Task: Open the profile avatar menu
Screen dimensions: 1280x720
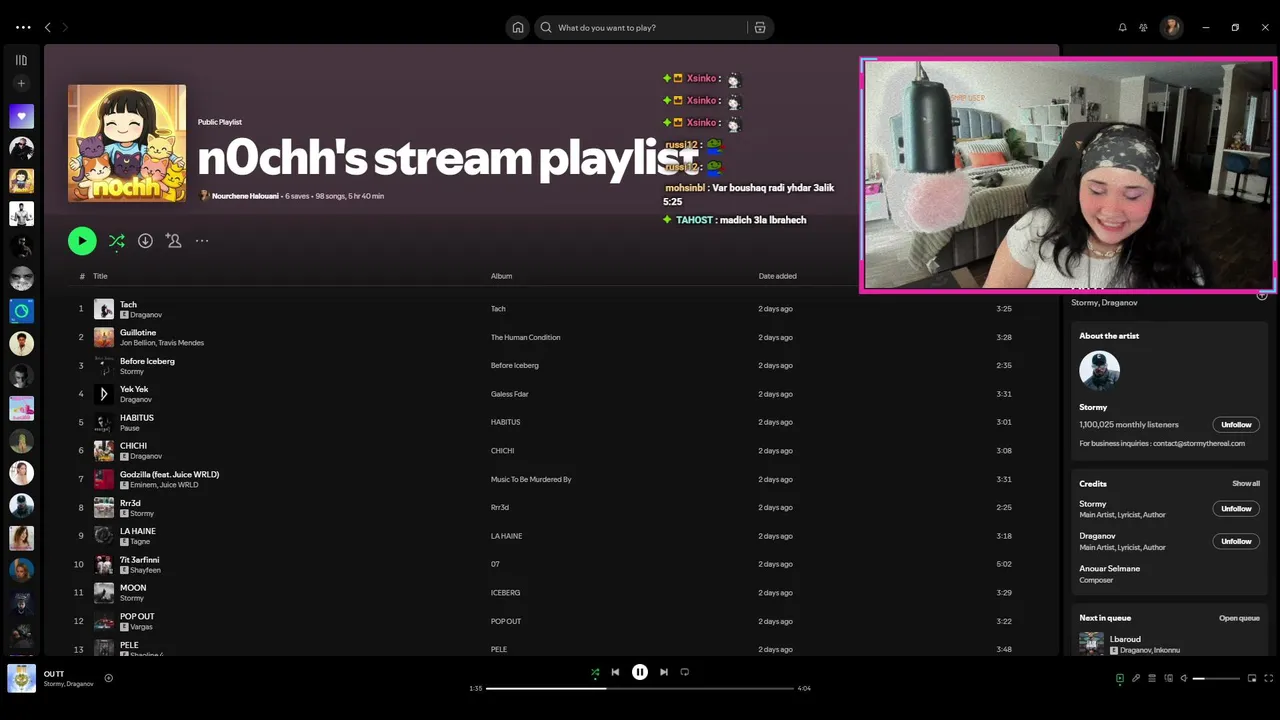Action: pyautogui.click(x=1171, y=28)
